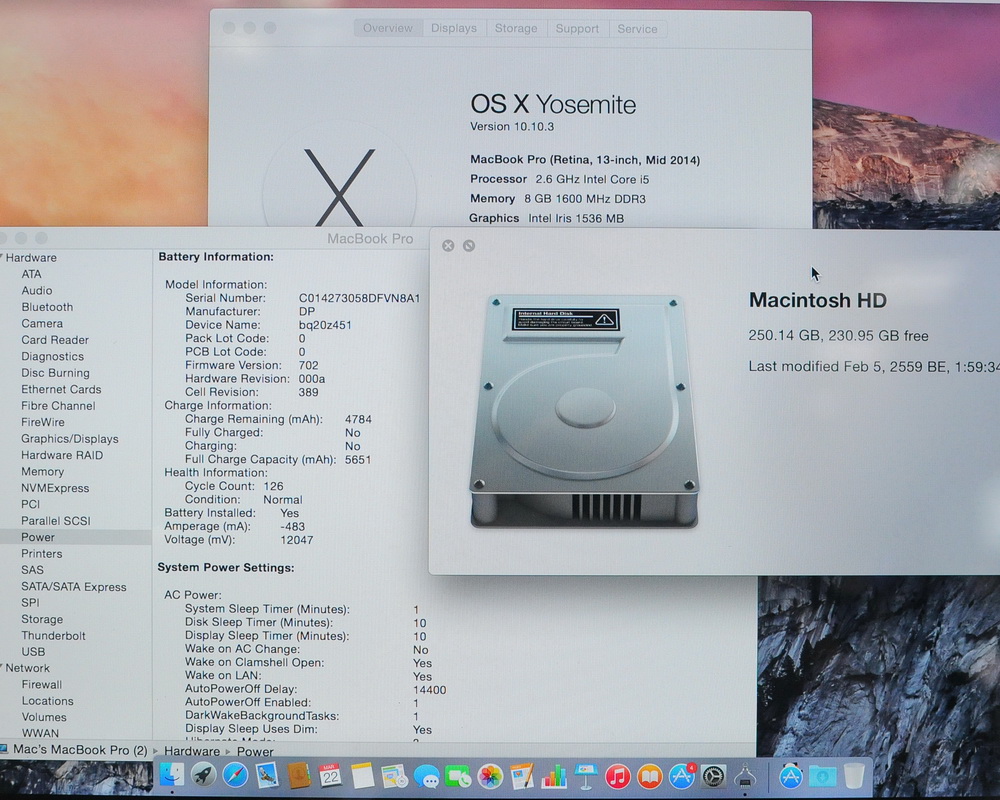
Task: Select Printers in sidebar
Action: tap(41, 554)
